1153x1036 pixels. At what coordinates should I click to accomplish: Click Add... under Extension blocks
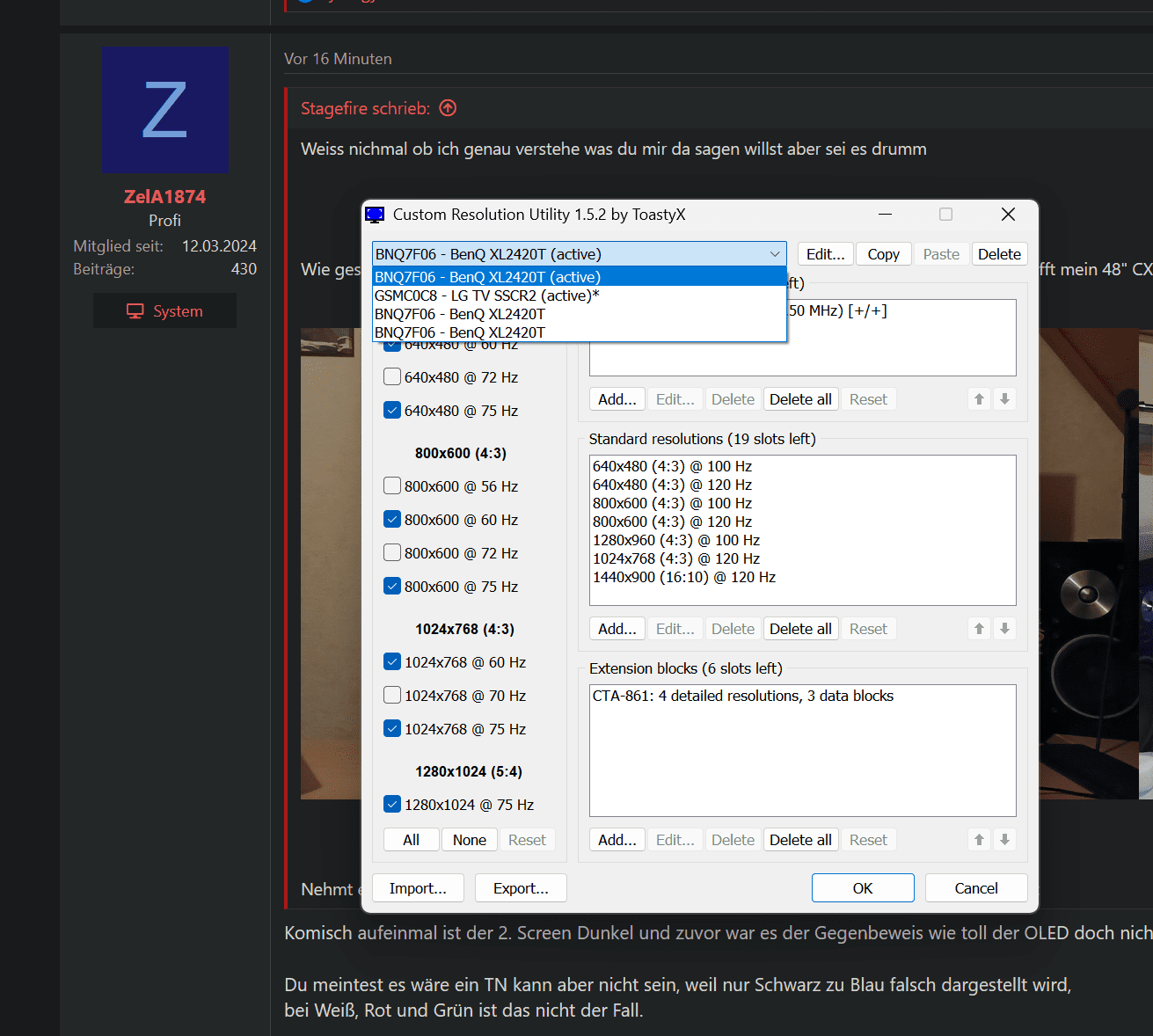(x=617, y=840)
